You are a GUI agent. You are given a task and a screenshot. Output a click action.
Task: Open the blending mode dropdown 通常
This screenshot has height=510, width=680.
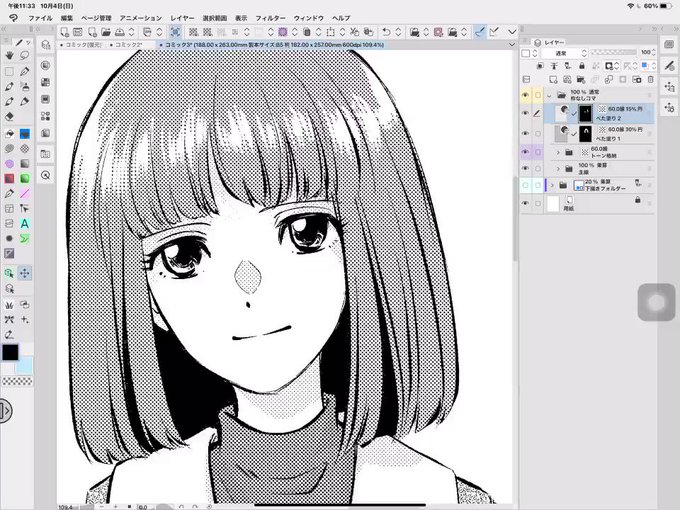(564, 53)
